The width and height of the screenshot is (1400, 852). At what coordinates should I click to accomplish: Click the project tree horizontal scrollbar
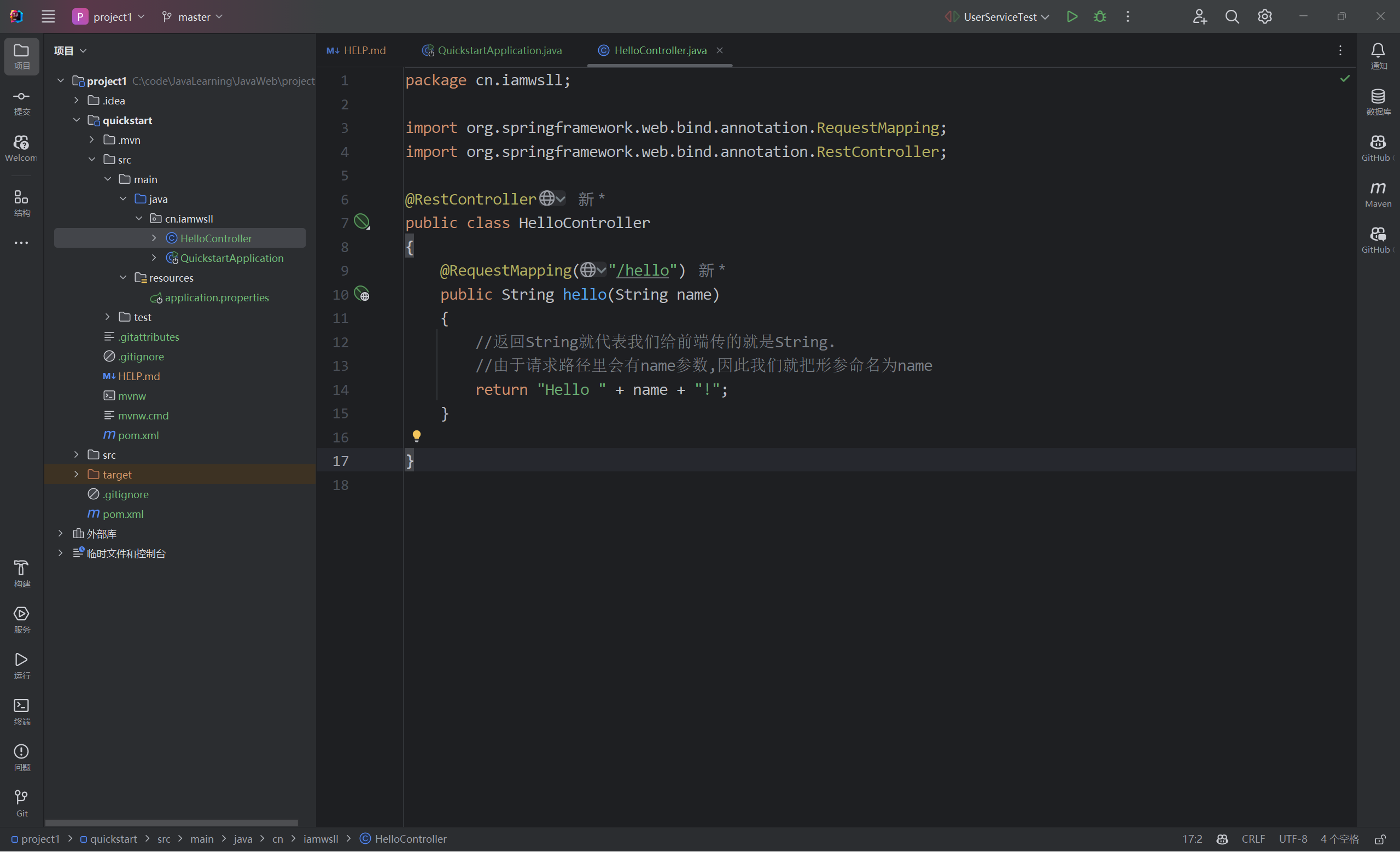(171, 822)
